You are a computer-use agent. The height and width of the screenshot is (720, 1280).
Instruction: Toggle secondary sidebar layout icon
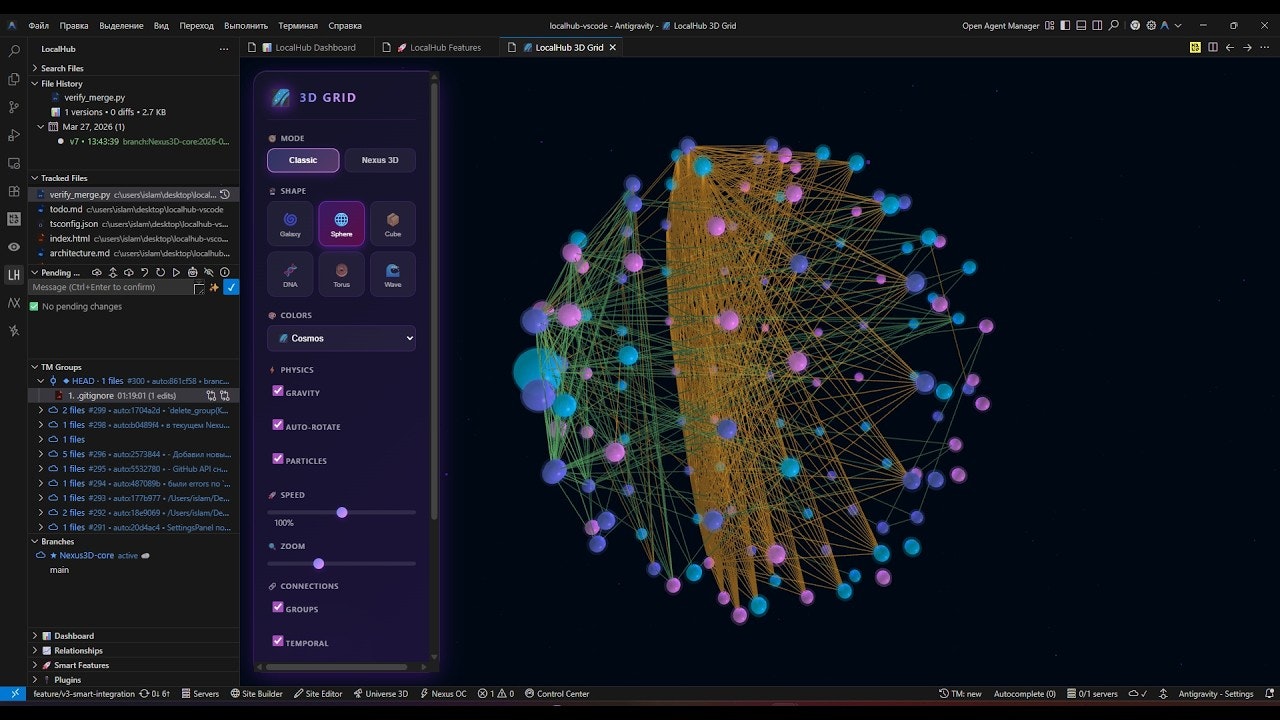click(1097, 25)
